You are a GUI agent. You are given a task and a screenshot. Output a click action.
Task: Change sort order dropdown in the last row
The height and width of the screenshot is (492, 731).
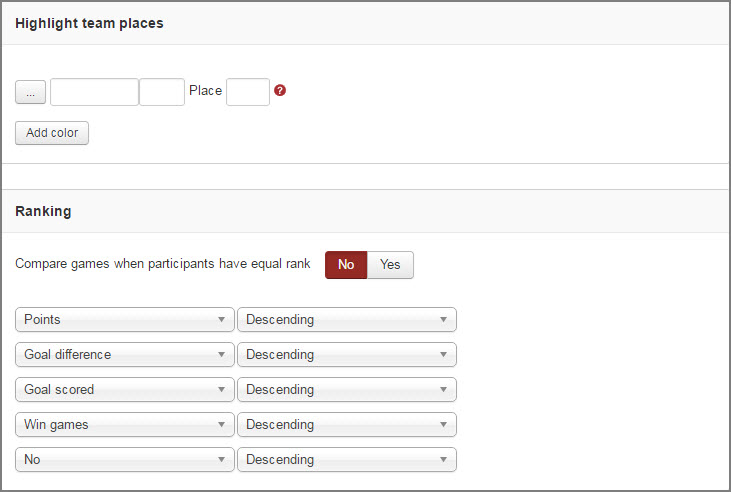[347, 459]
